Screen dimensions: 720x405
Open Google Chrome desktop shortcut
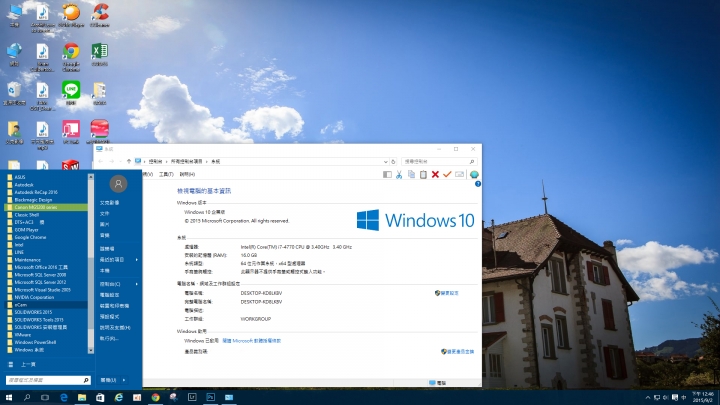(71, 56)
